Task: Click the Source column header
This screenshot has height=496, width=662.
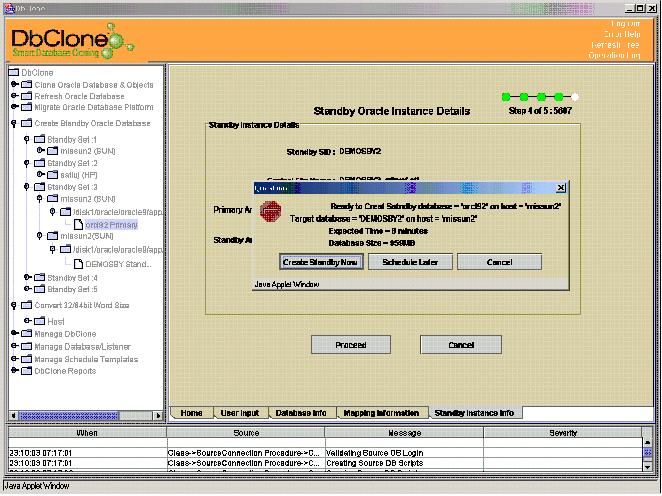Action: point(246,433)
